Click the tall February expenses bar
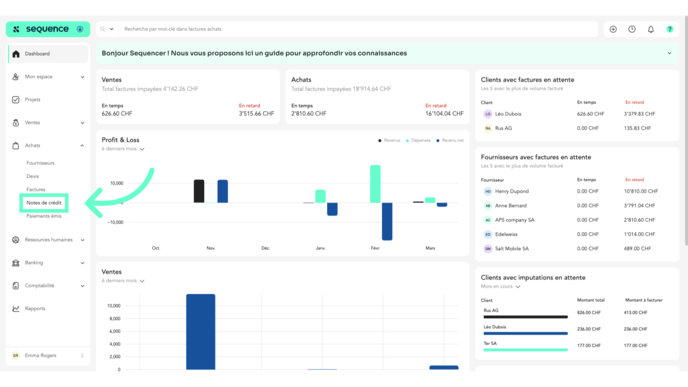The width and height of the screenshot is (688, 387). pos(375,184)
